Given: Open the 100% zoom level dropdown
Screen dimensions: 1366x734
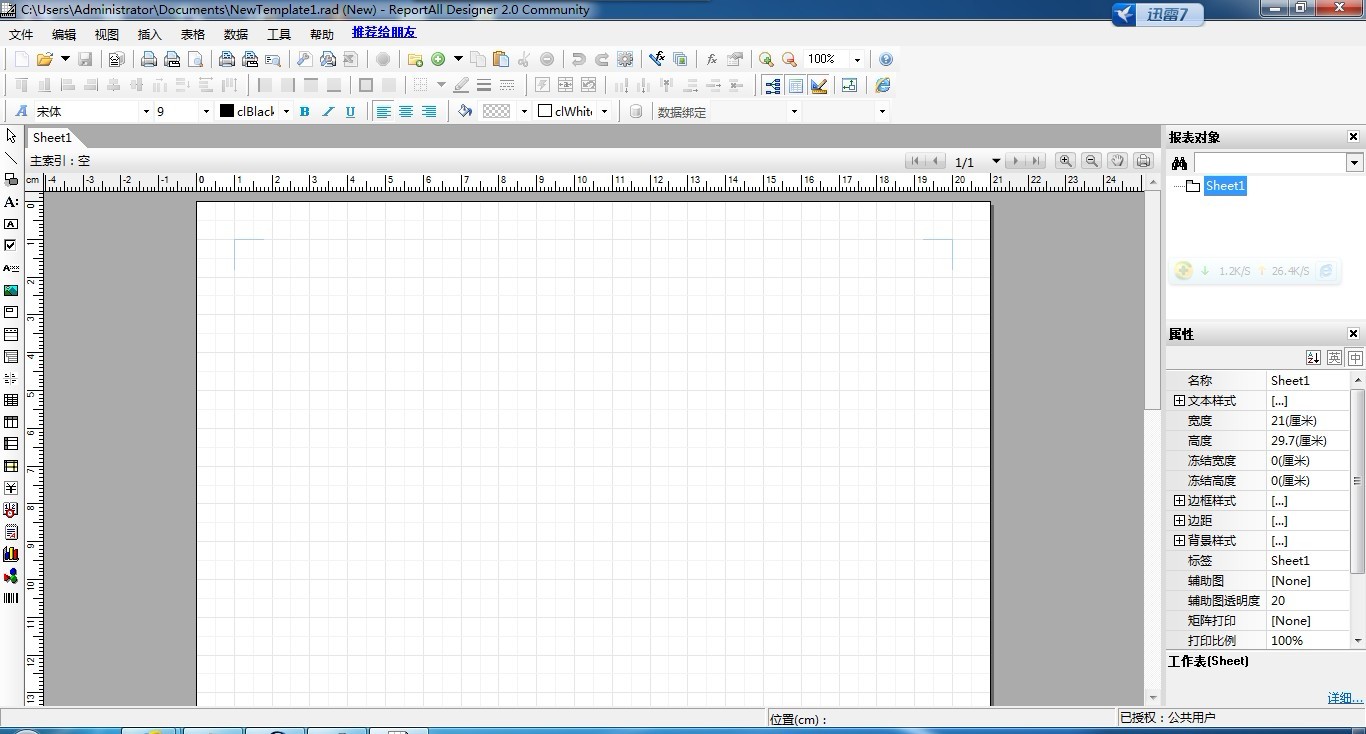Looking at the screenshot, I should pos(857,60).
